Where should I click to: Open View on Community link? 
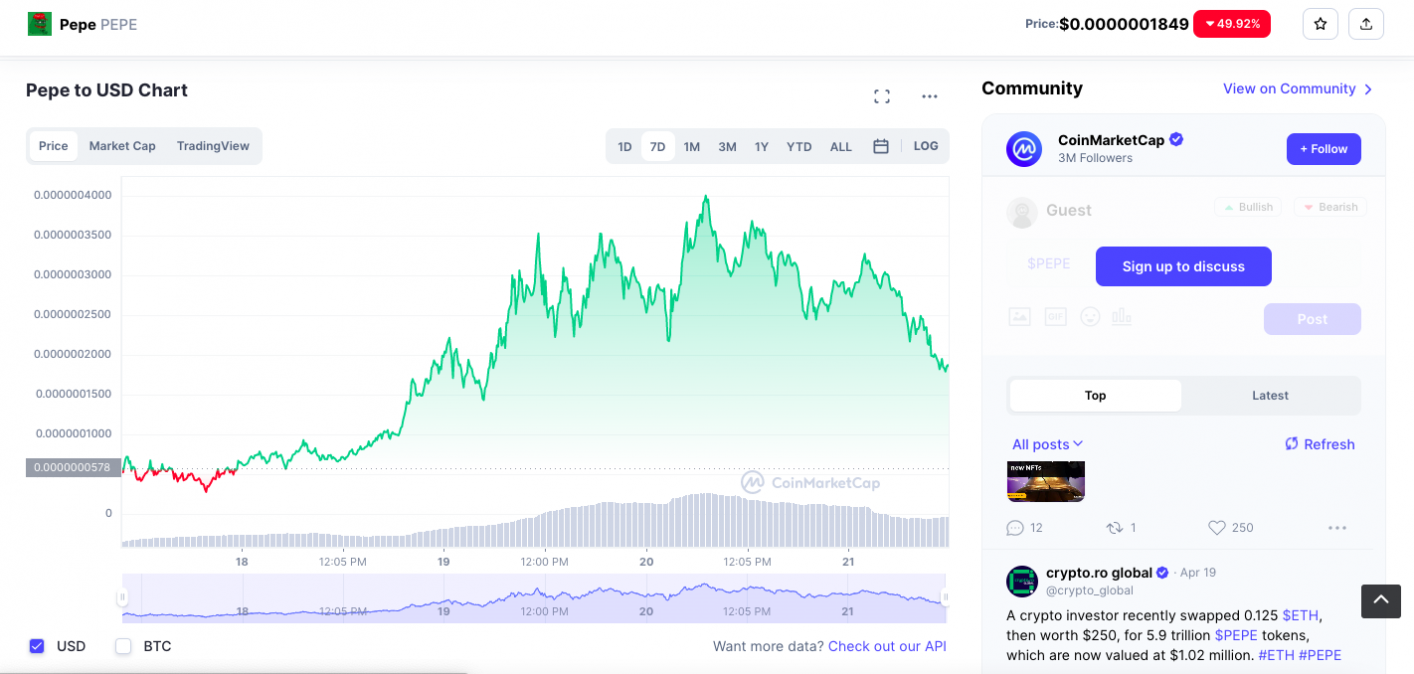pos(1298,89)
